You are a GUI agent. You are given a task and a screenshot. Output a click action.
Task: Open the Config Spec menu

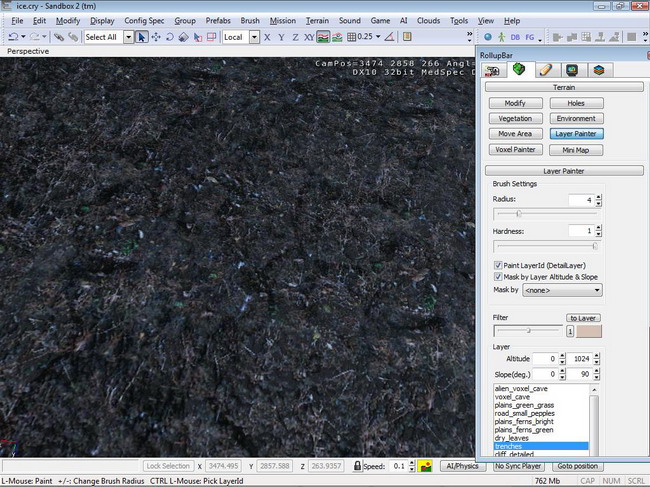[144, 21]
